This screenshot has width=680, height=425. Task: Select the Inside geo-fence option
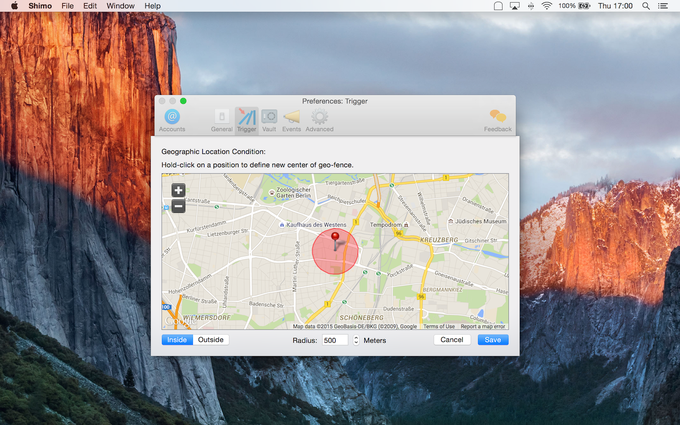click(177, 340)
